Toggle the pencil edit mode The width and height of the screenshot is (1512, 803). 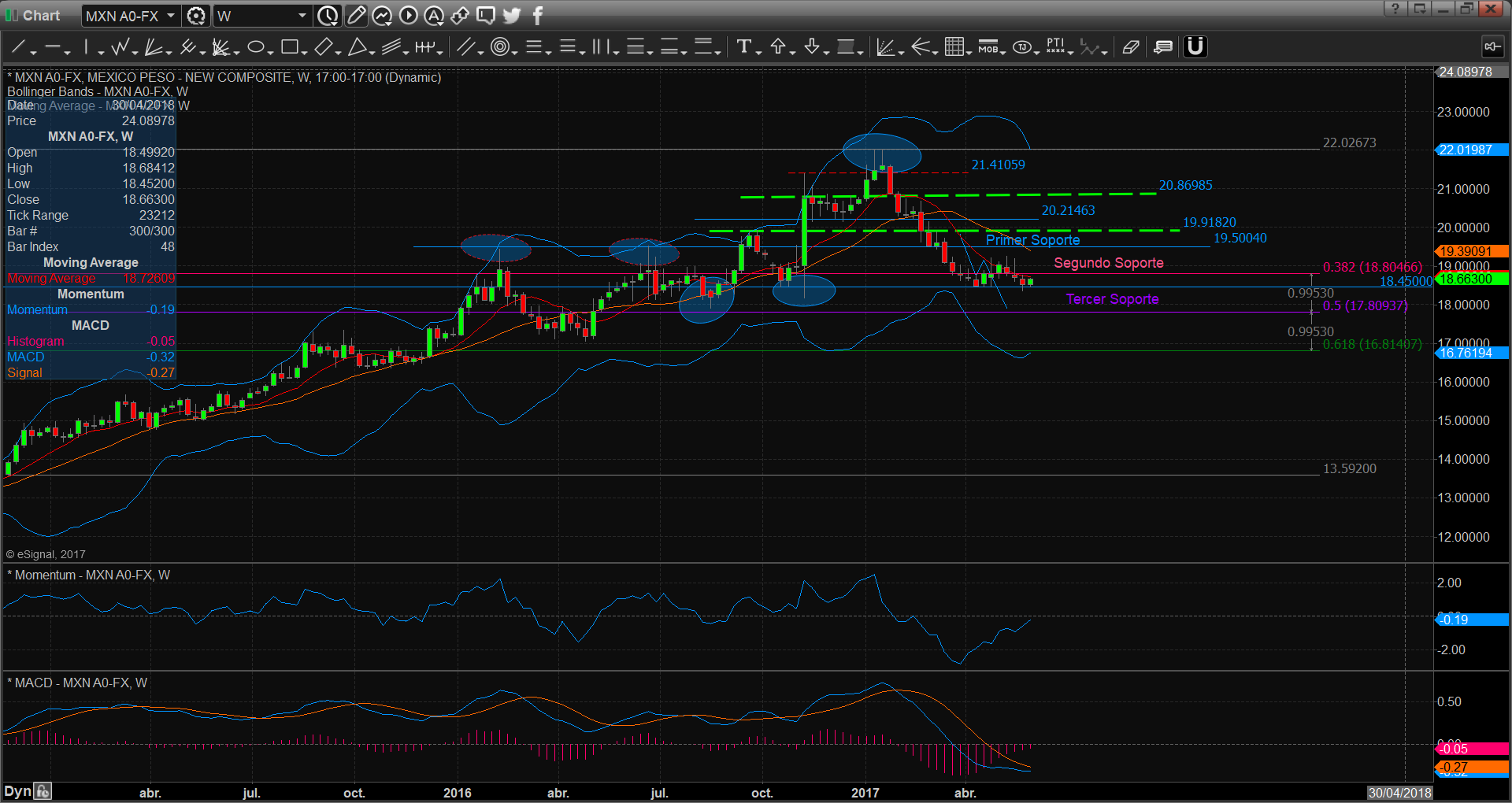356,16
